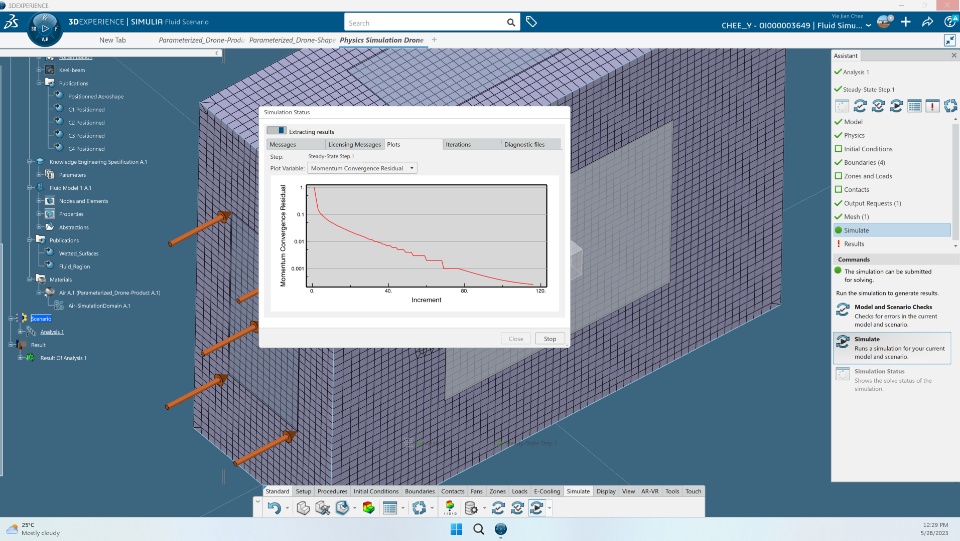Collapse the Fluid Model 1 A.1 tree node

pos(30,188)
